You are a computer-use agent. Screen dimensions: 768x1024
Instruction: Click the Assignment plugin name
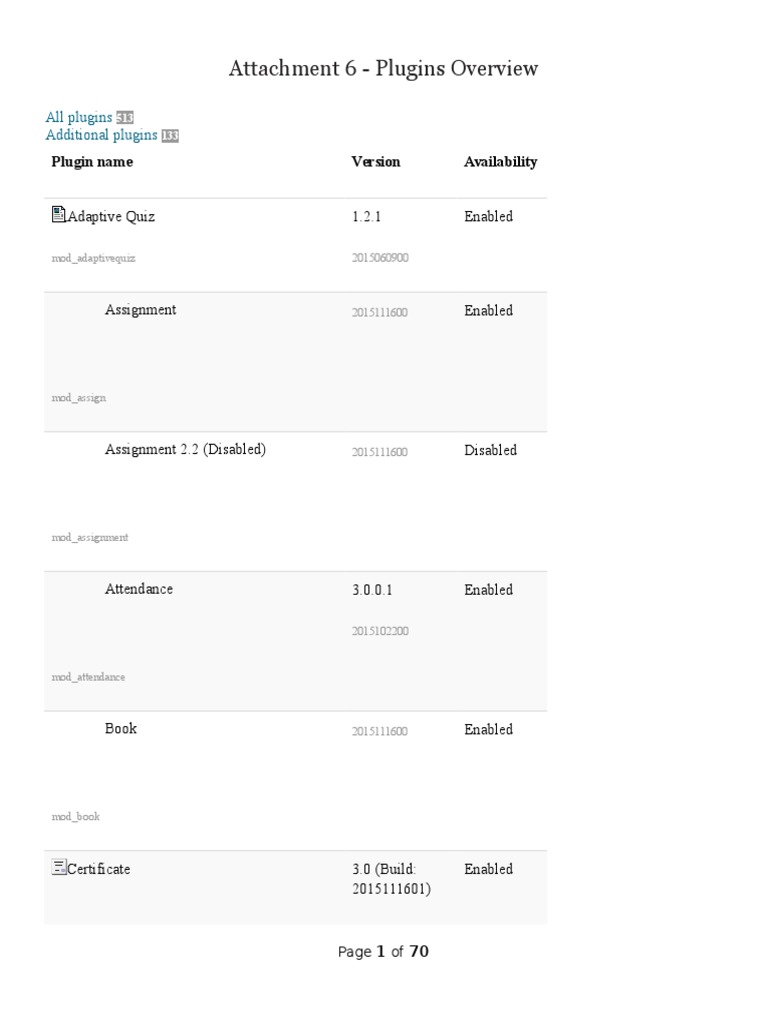point(140,310)
